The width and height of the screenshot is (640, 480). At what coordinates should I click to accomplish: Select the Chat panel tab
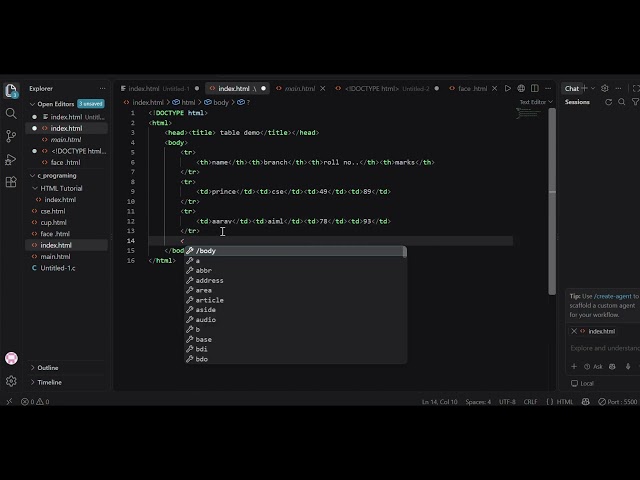(x=571, y=88)
